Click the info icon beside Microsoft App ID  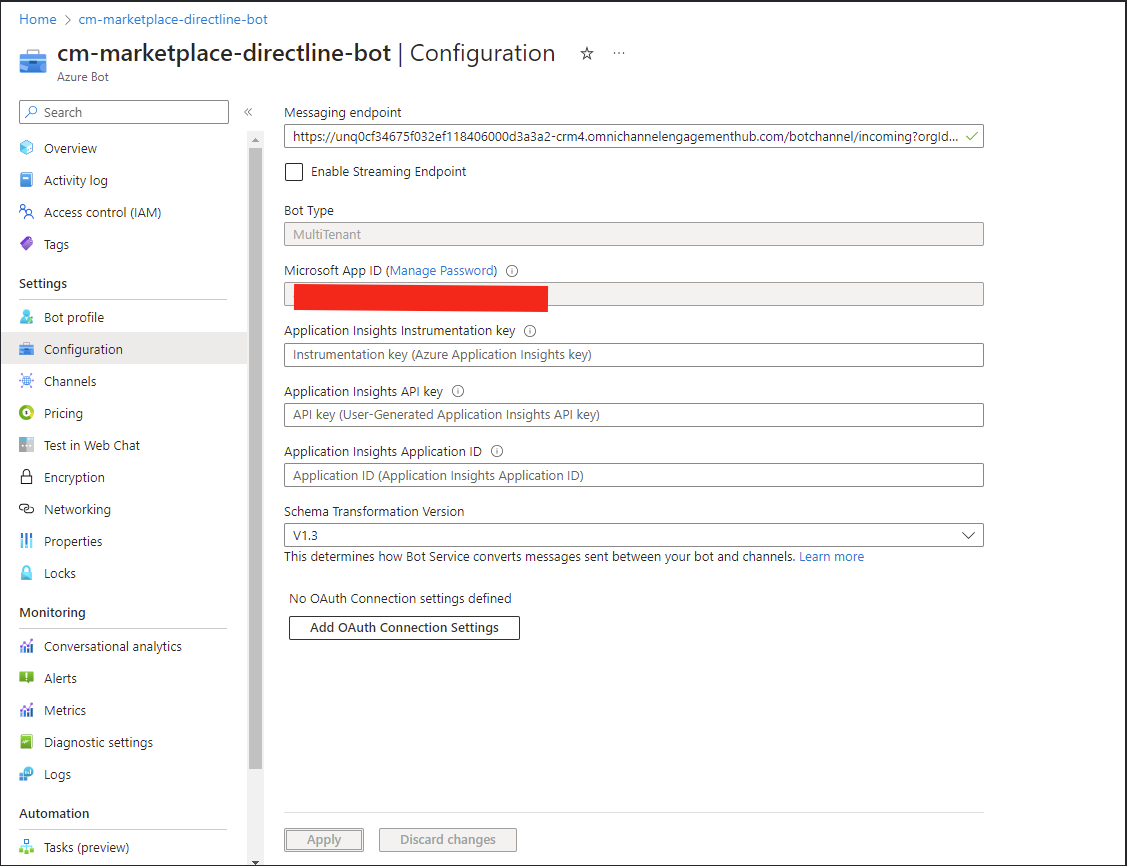[x=512, y=271]
